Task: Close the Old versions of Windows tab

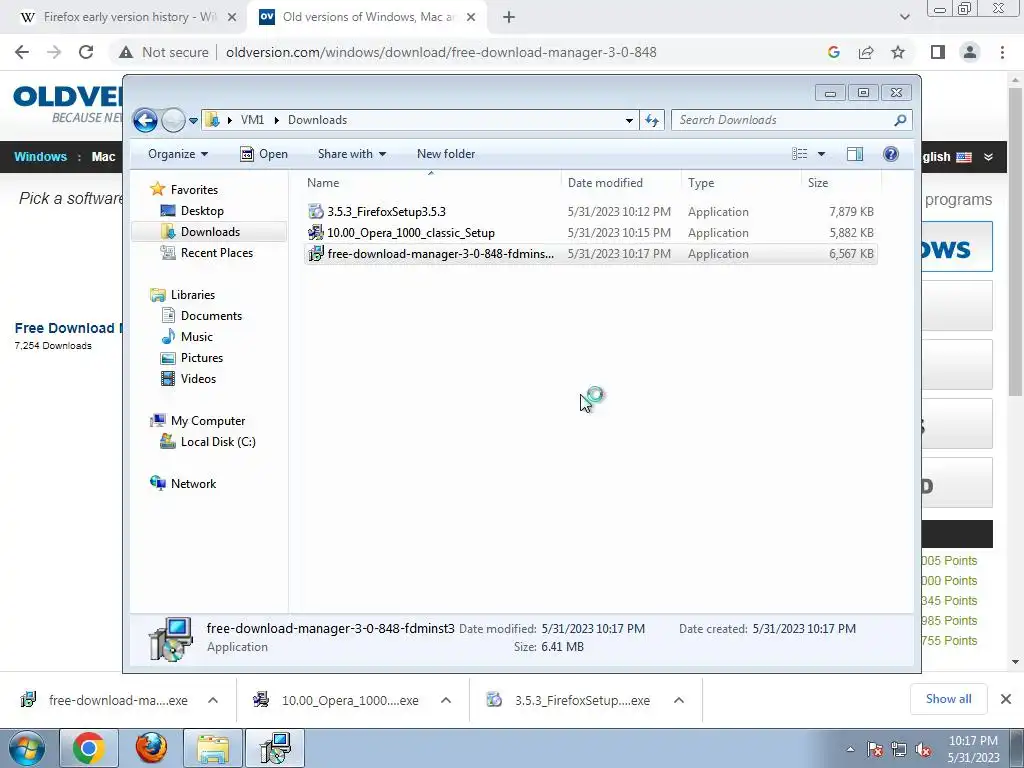Action: 471,18
